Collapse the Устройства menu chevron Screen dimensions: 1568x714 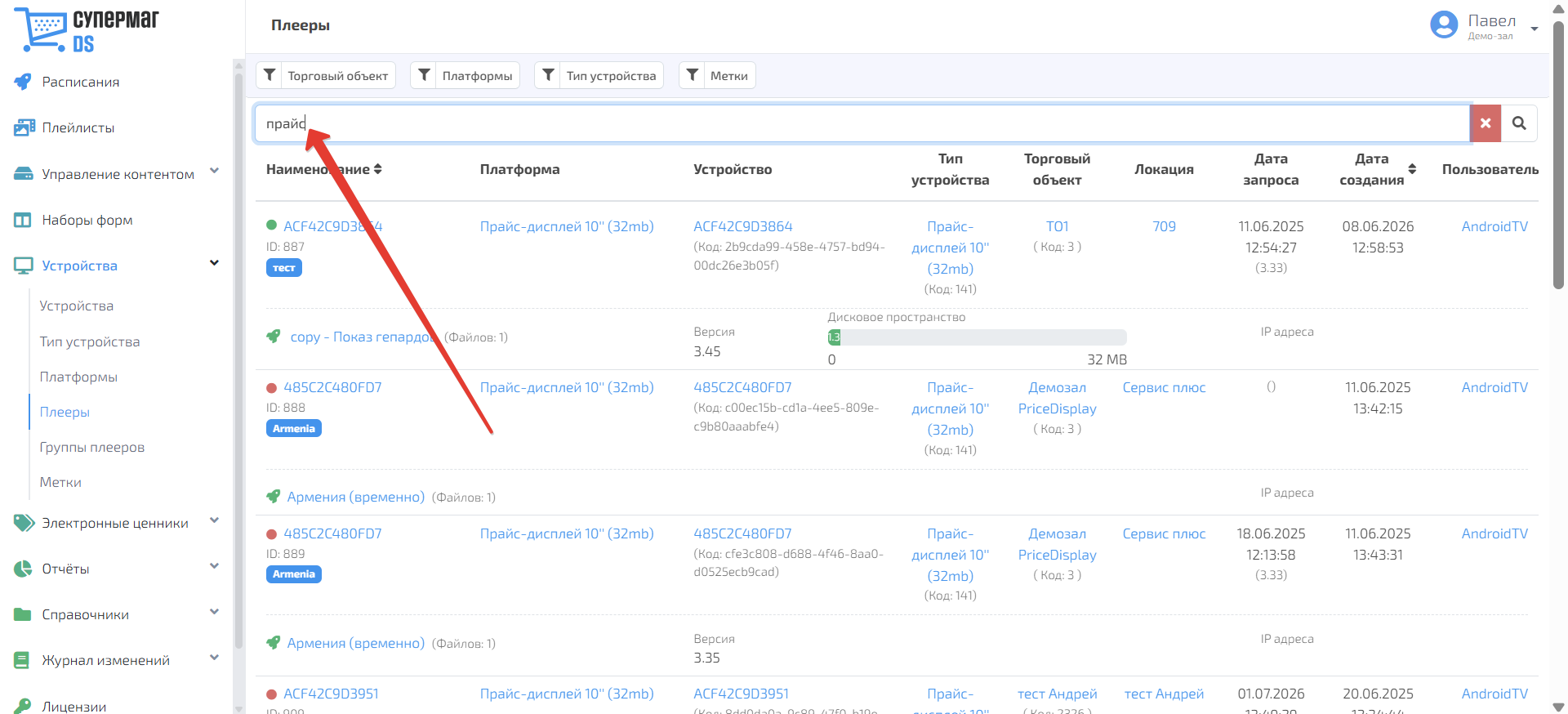tap(214, 263)
